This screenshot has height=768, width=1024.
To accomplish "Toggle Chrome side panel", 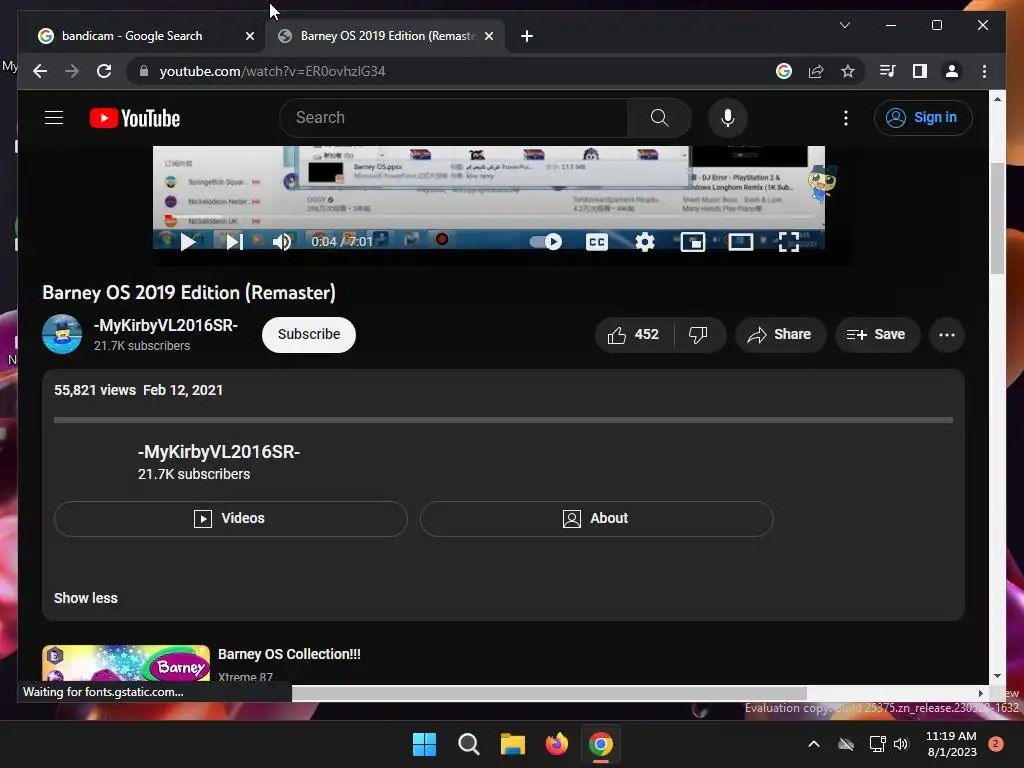I will point(920,71).
